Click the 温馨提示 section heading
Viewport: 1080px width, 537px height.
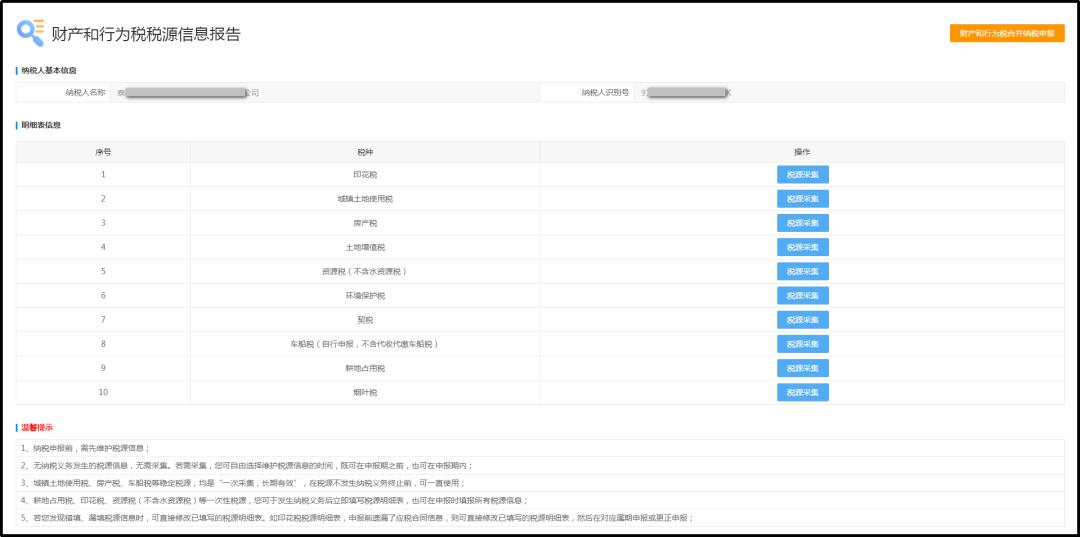tap(37, 428)
